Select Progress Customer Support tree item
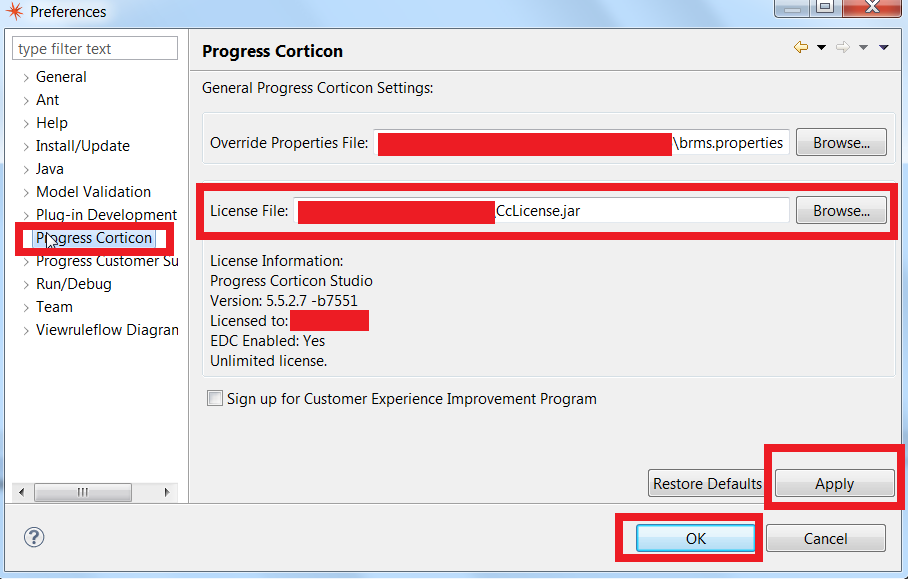Image resolution: width=908 pixels, height=579 pixels. [107, 261]
